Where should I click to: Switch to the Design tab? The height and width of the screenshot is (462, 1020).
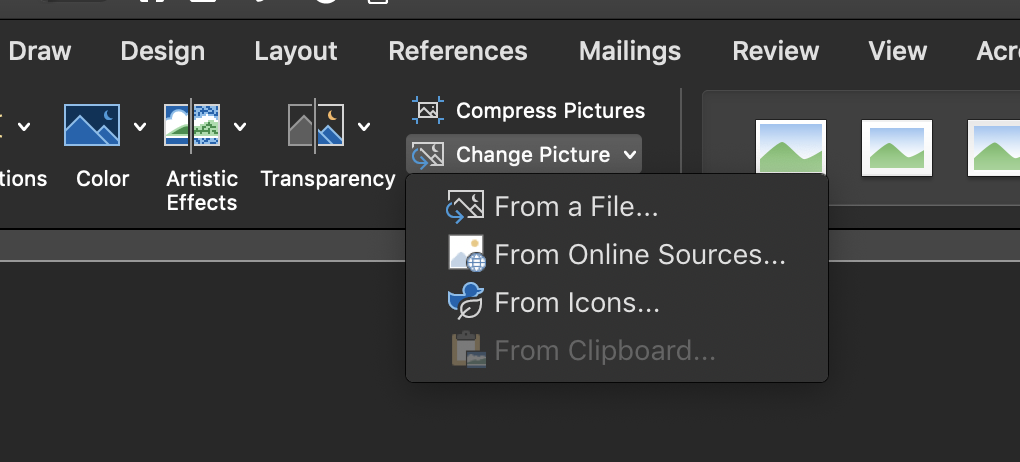click(x=163, y=51)
